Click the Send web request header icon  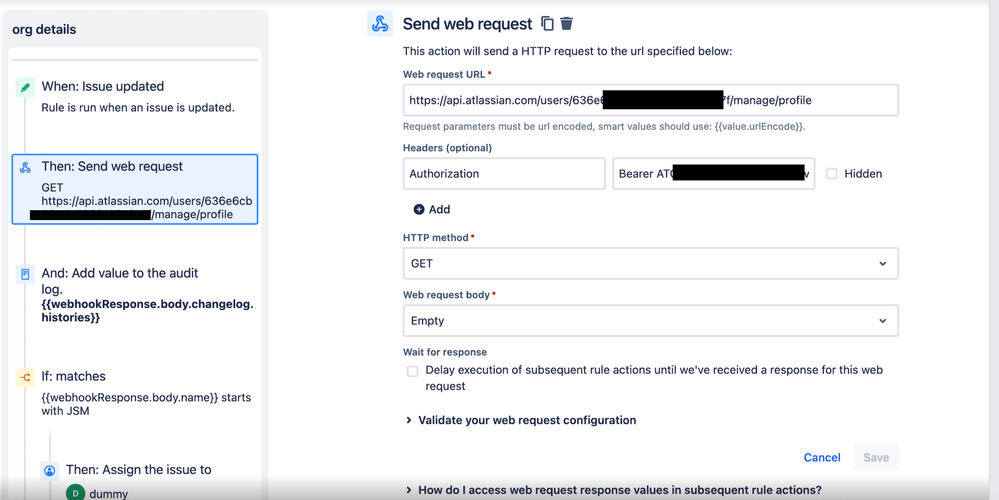(x=380, y=24)
